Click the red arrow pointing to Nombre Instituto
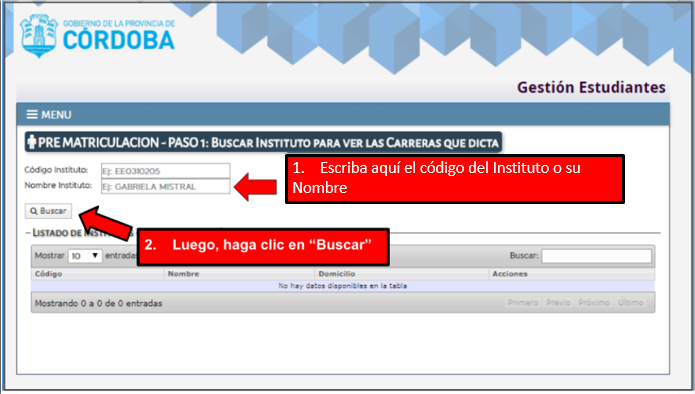Screen dimensions: 695x394 point(255,187)
